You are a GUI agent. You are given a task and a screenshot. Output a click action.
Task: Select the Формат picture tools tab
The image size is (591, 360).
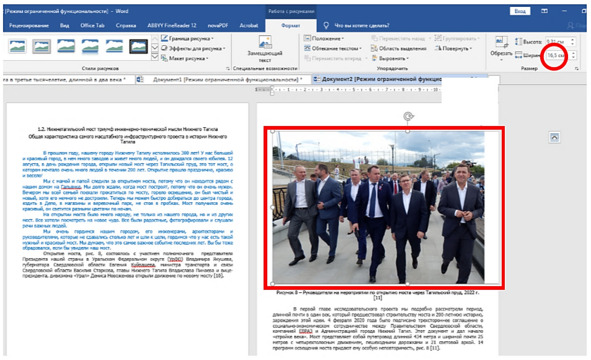pyautogui.click(x=291, y=26)
